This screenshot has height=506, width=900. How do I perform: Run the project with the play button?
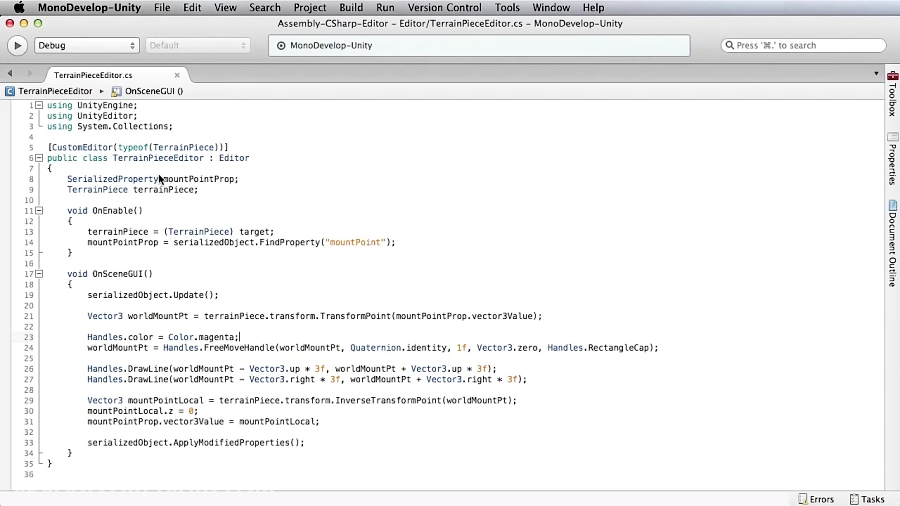coord(17,45)
